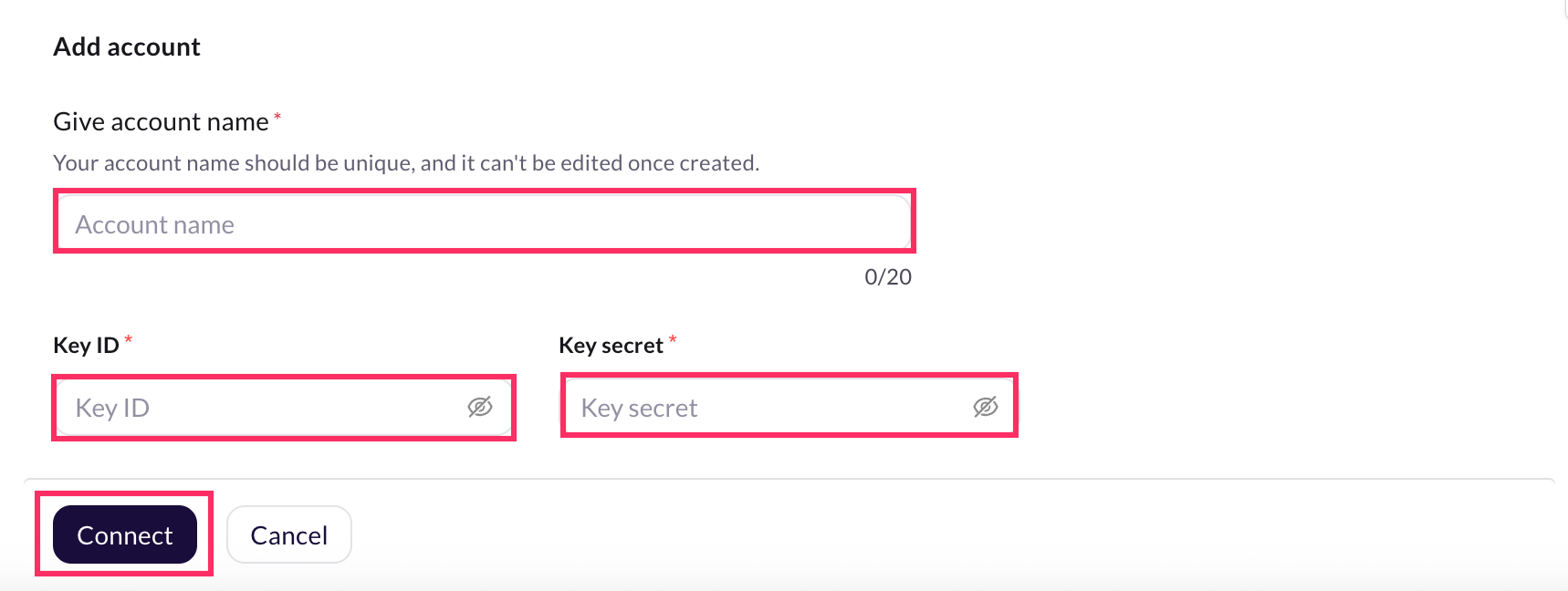Click the 'Key secret' field label

click(x=611, y=345)
